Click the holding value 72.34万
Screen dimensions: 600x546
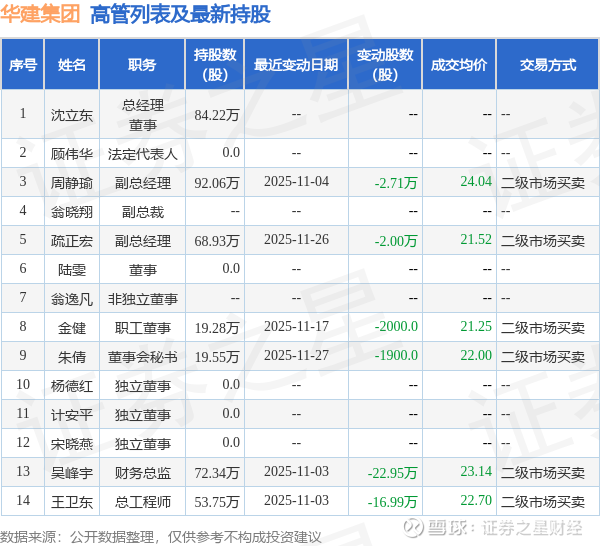[x=217, y=473]
